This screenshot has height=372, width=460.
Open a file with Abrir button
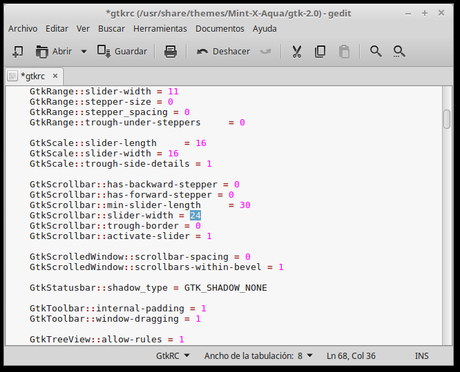(x=54, y=52)
